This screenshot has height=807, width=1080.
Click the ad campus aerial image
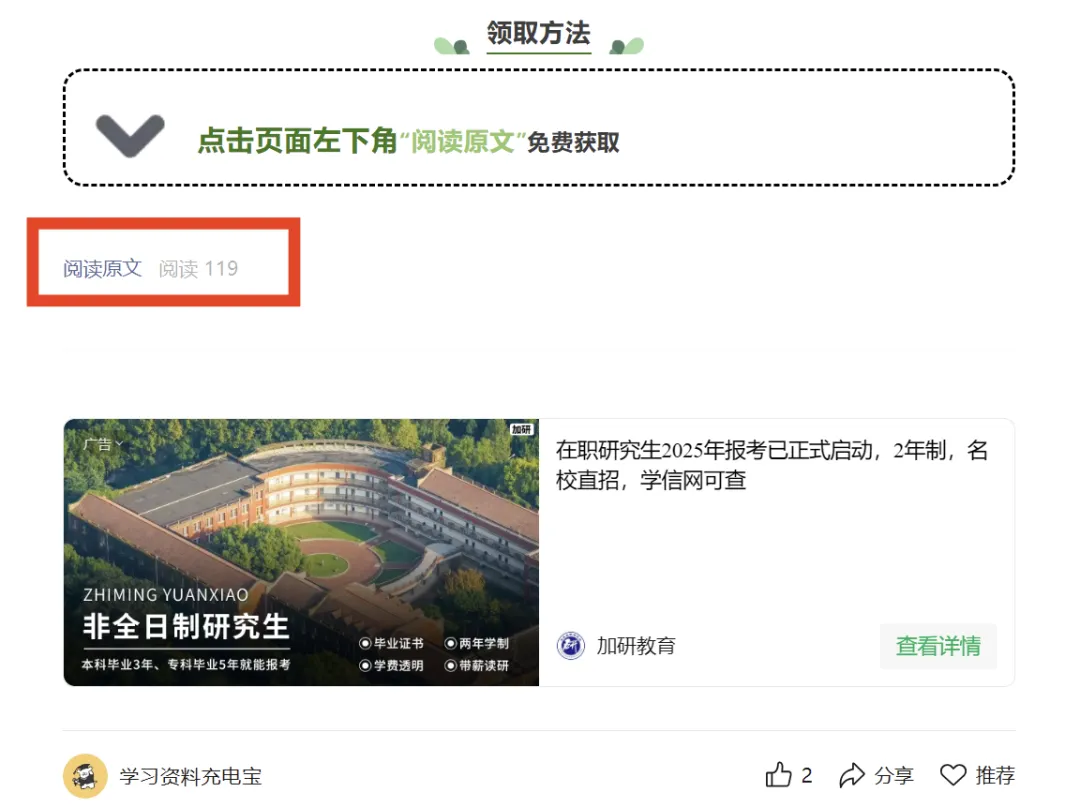coord(301,552)
